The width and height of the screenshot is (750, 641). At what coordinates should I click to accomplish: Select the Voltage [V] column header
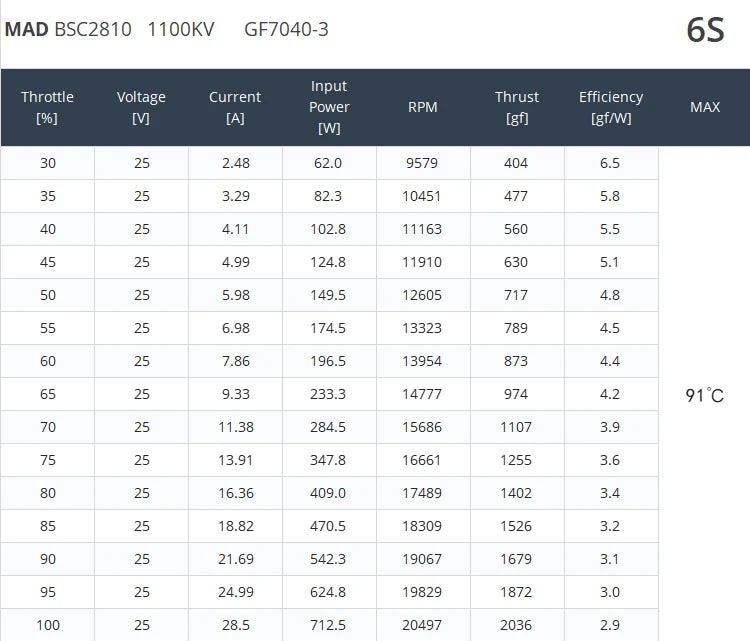coord(141,107)
